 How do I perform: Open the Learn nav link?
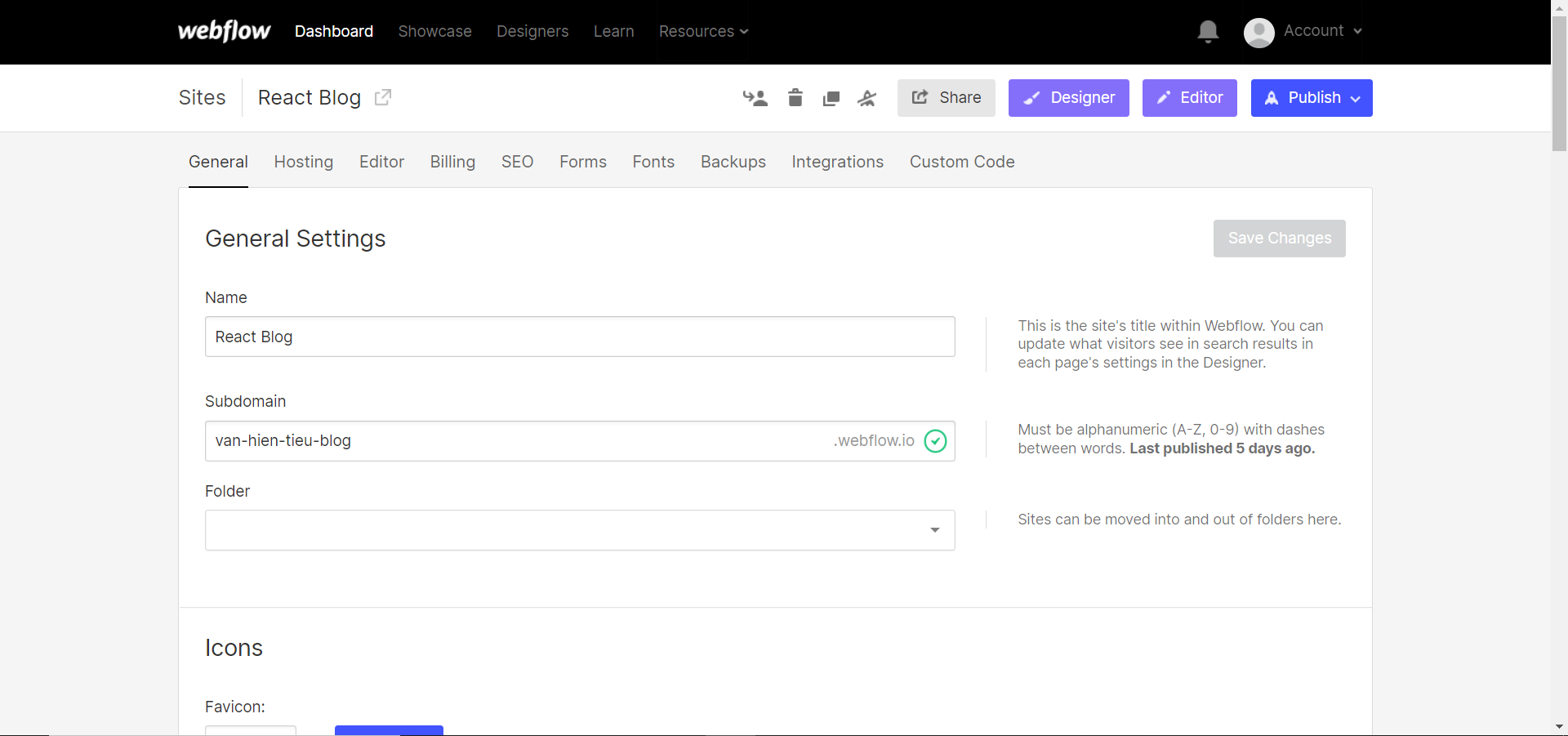[614, 31]
